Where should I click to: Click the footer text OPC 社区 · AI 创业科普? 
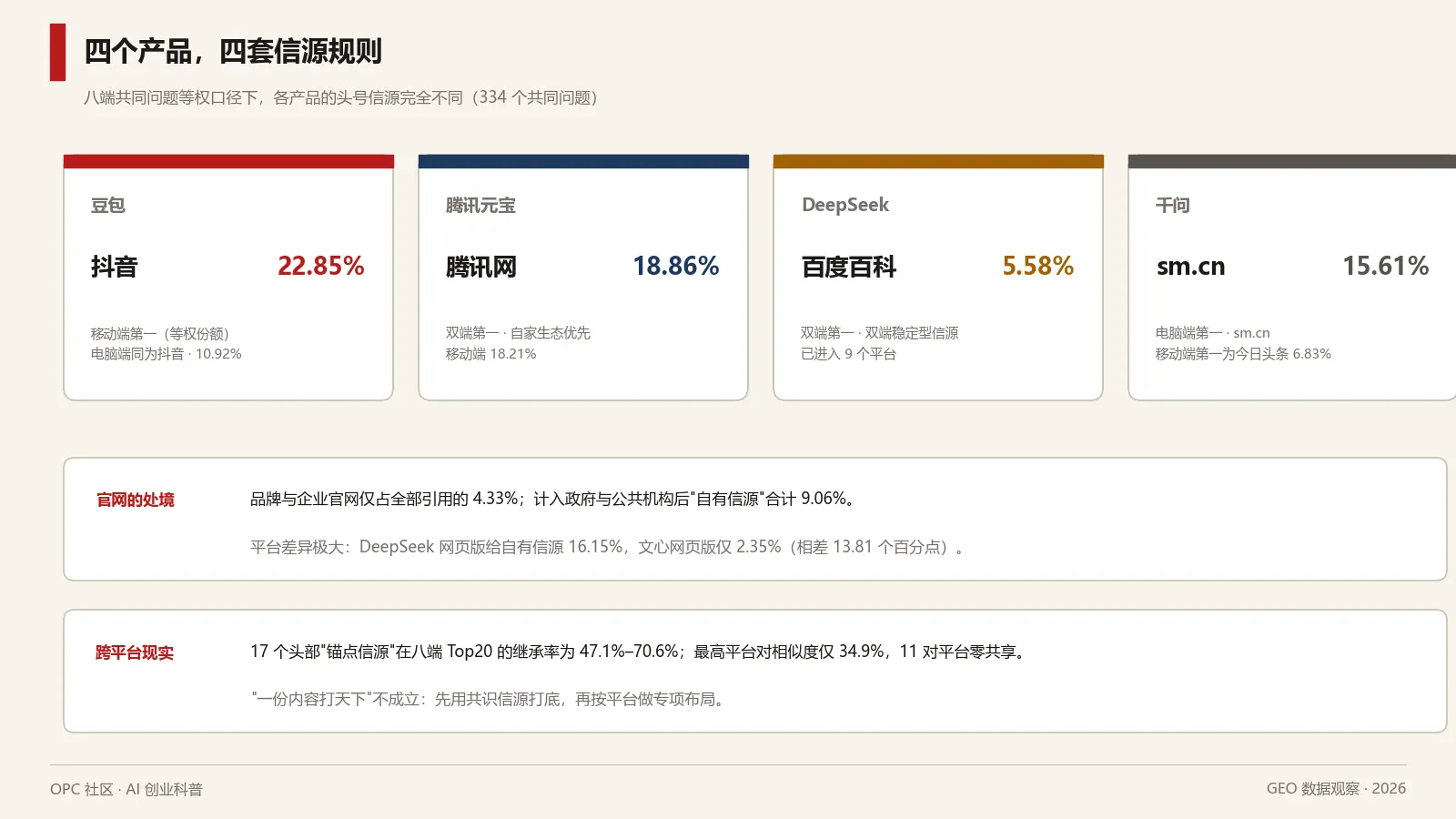[x=126, y=789]
